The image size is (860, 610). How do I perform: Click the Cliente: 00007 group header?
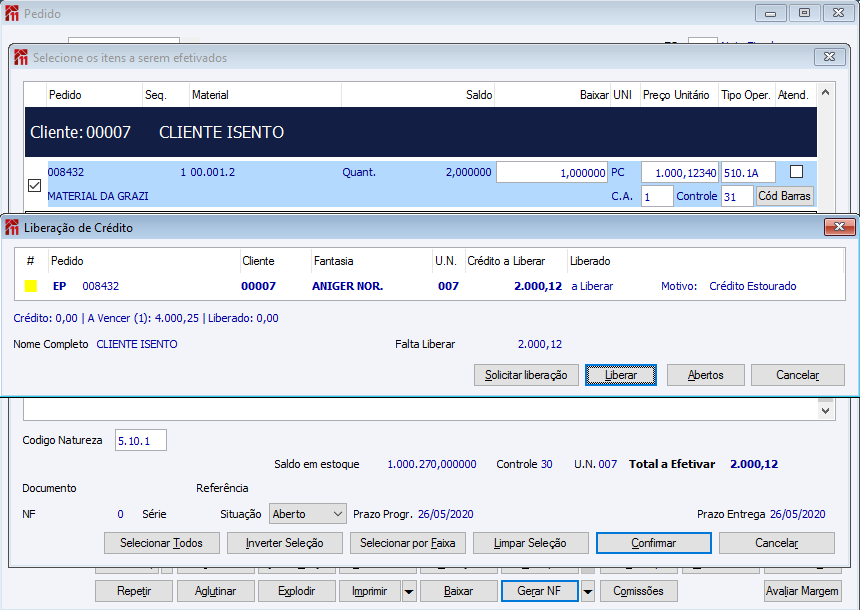421,132
